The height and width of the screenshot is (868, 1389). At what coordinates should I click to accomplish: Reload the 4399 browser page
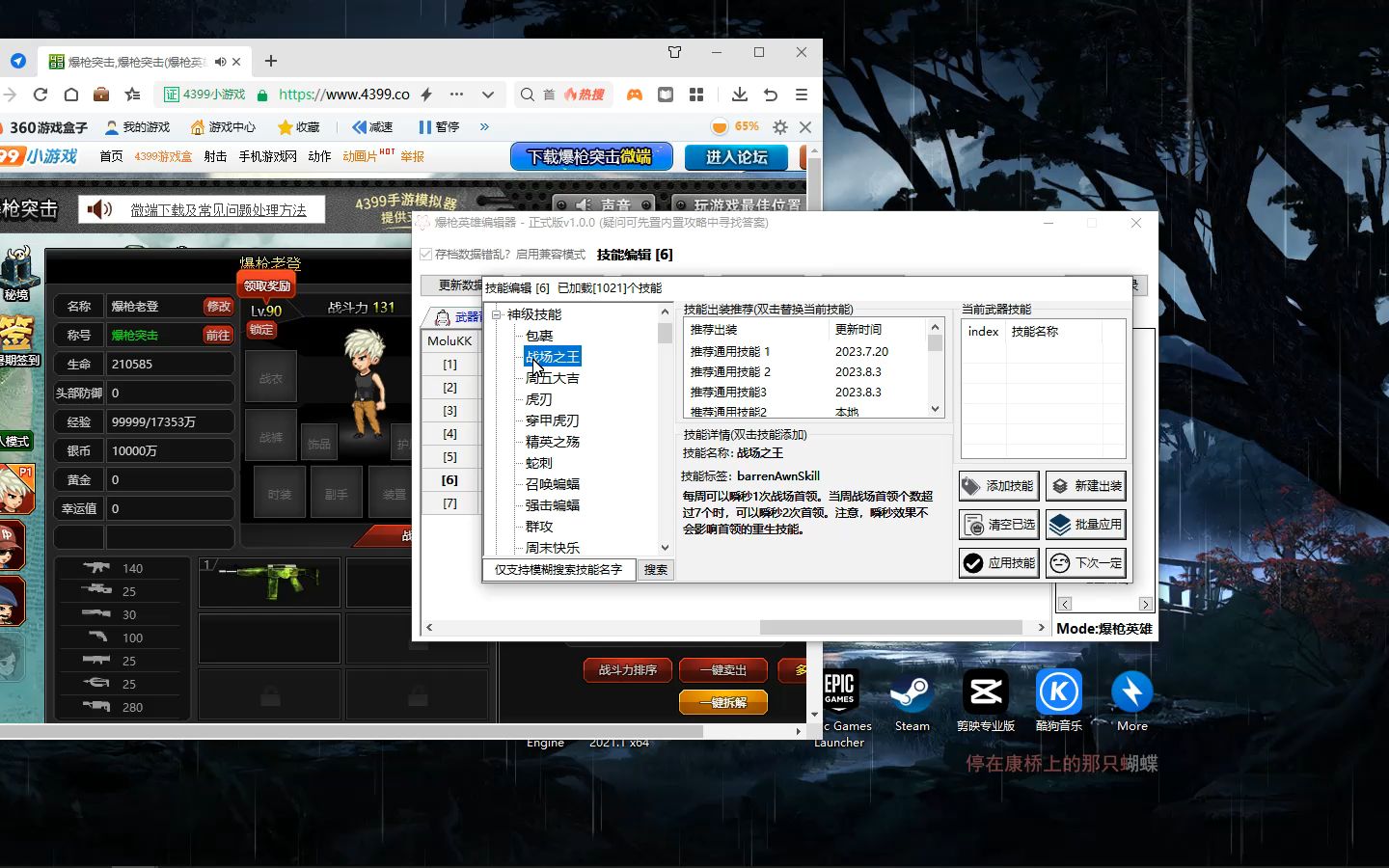point(41,95)
